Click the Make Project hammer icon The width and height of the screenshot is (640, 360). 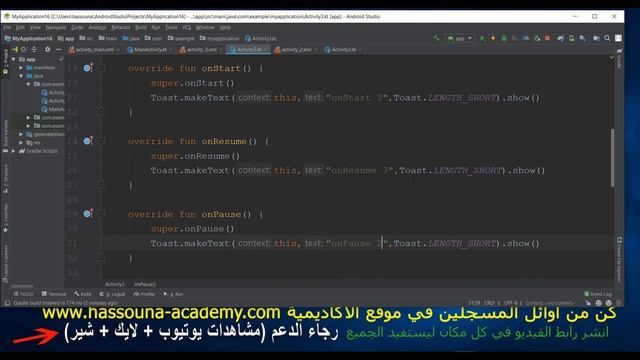(x=436, y=38)
